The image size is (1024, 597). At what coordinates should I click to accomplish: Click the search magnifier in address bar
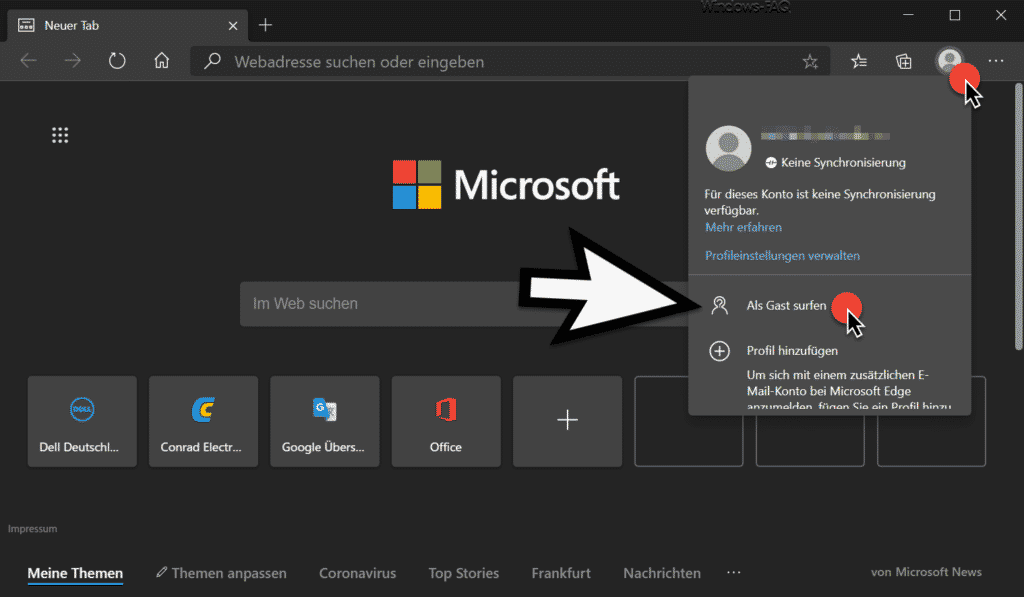212,61
